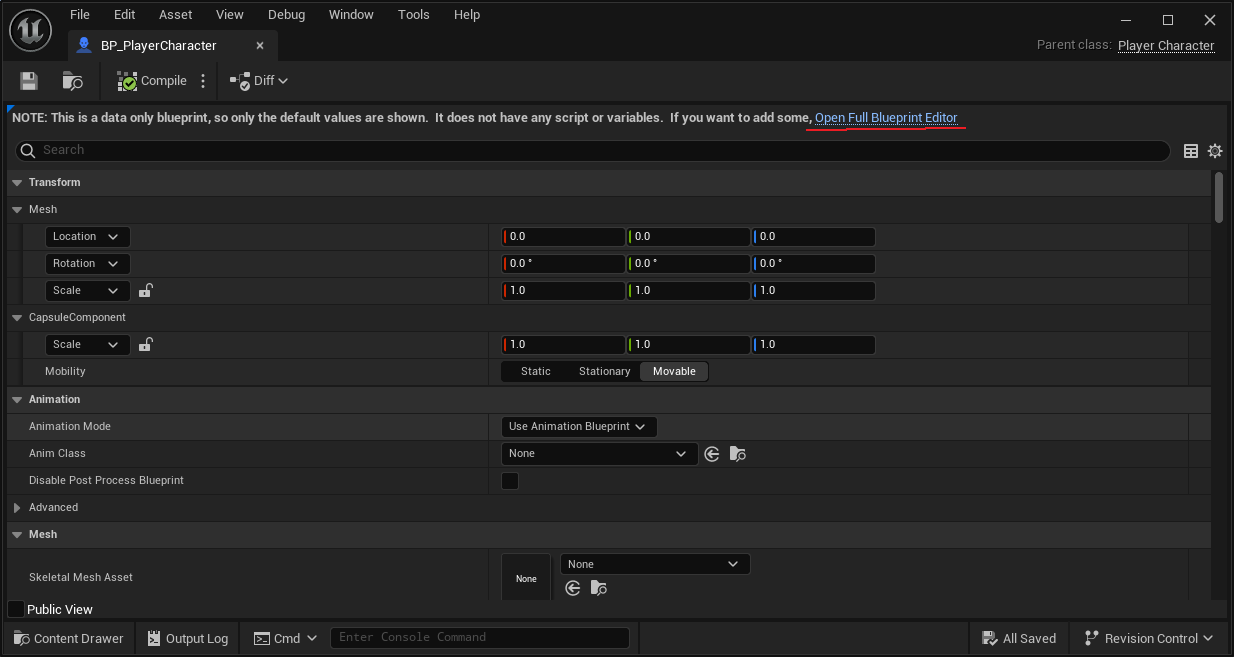Open the Cmd console type dropdown
Image resolution: width=1234 pixels, height=657 pixels.
tap(285, 638)
